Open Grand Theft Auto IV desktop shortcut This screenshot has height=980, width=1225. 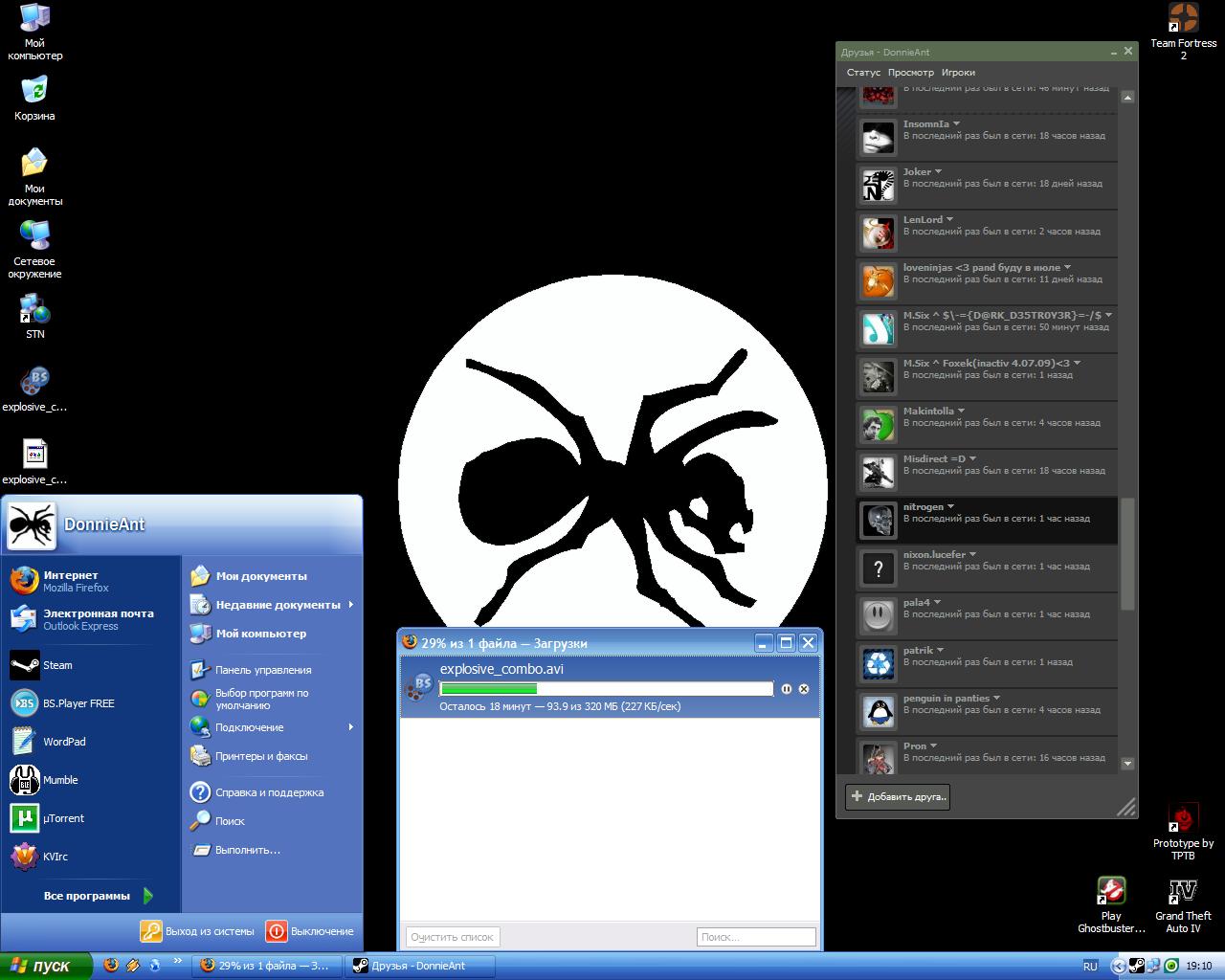[1183, 905]
